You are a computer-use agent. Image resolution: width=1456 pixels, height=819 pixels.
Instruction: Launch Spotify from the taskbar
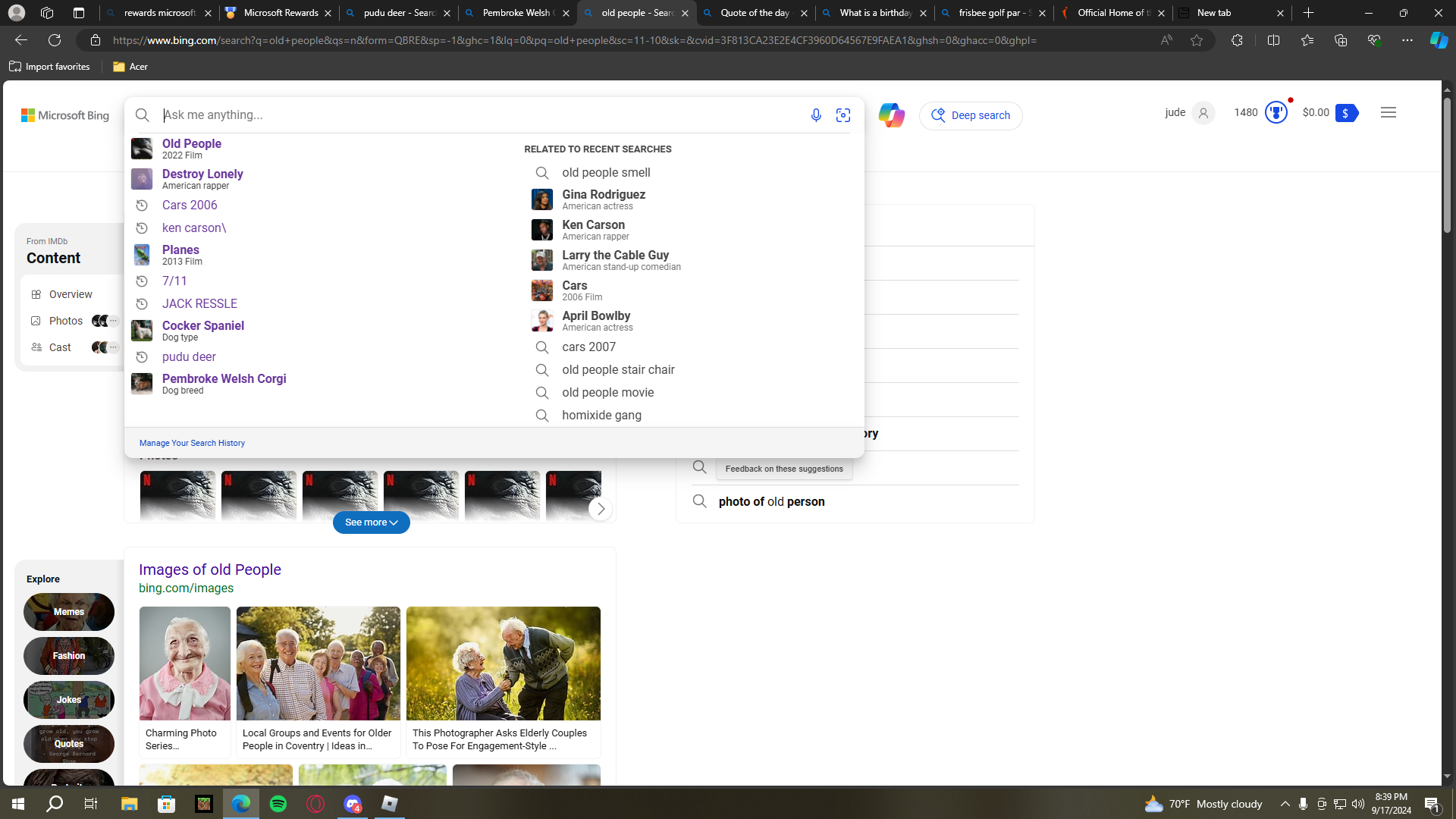pos(278,804)
